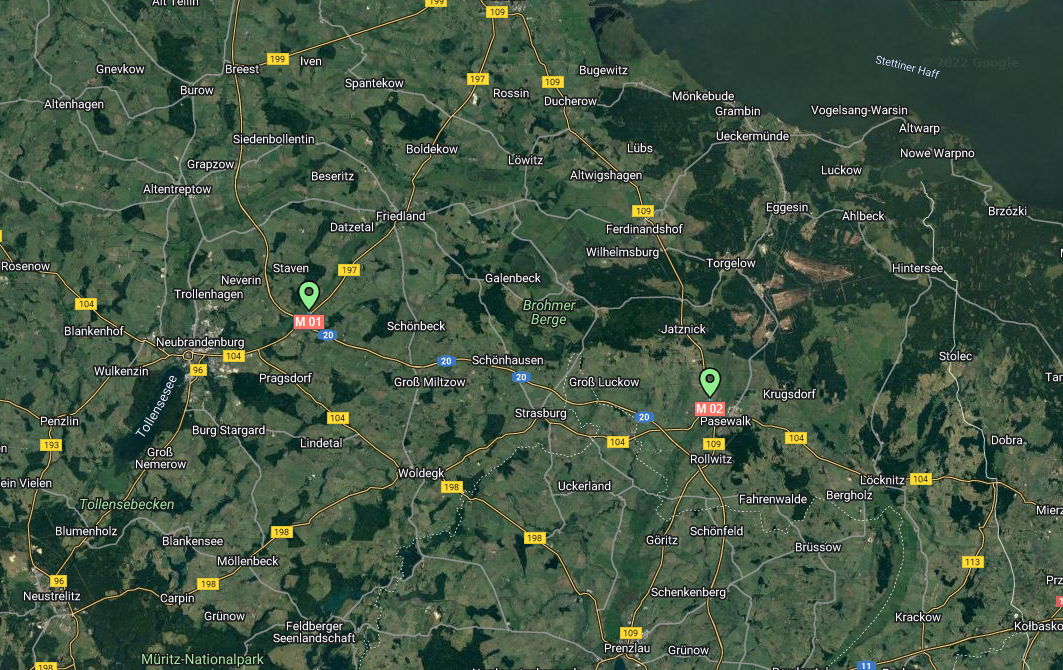The image size is (1063, 670).
Task: Click the Prenzlau town label
Action: point(627,648)
